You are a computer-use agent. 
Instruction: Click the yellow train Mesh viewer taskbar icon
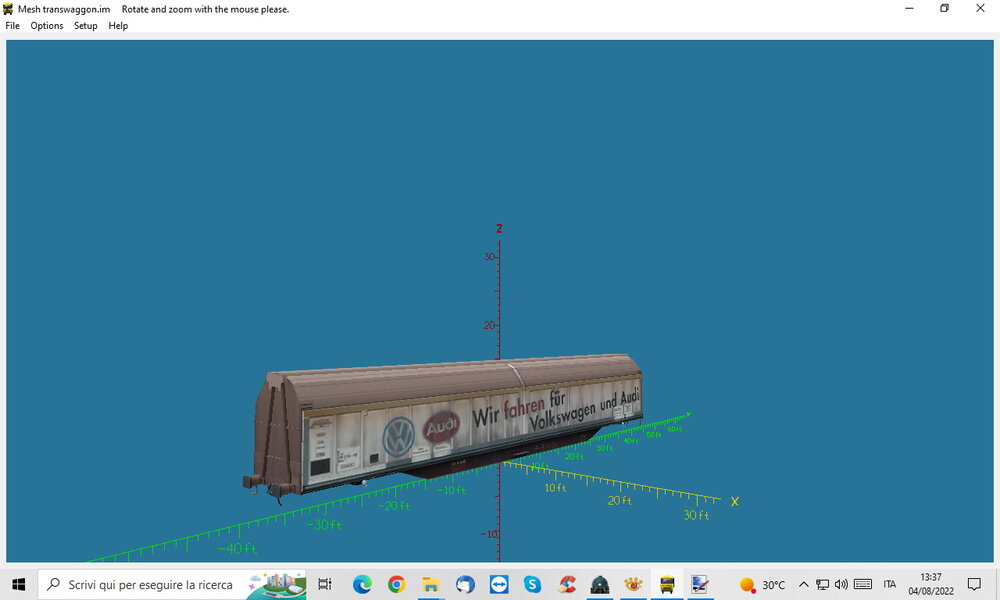[x=667, y=584]
